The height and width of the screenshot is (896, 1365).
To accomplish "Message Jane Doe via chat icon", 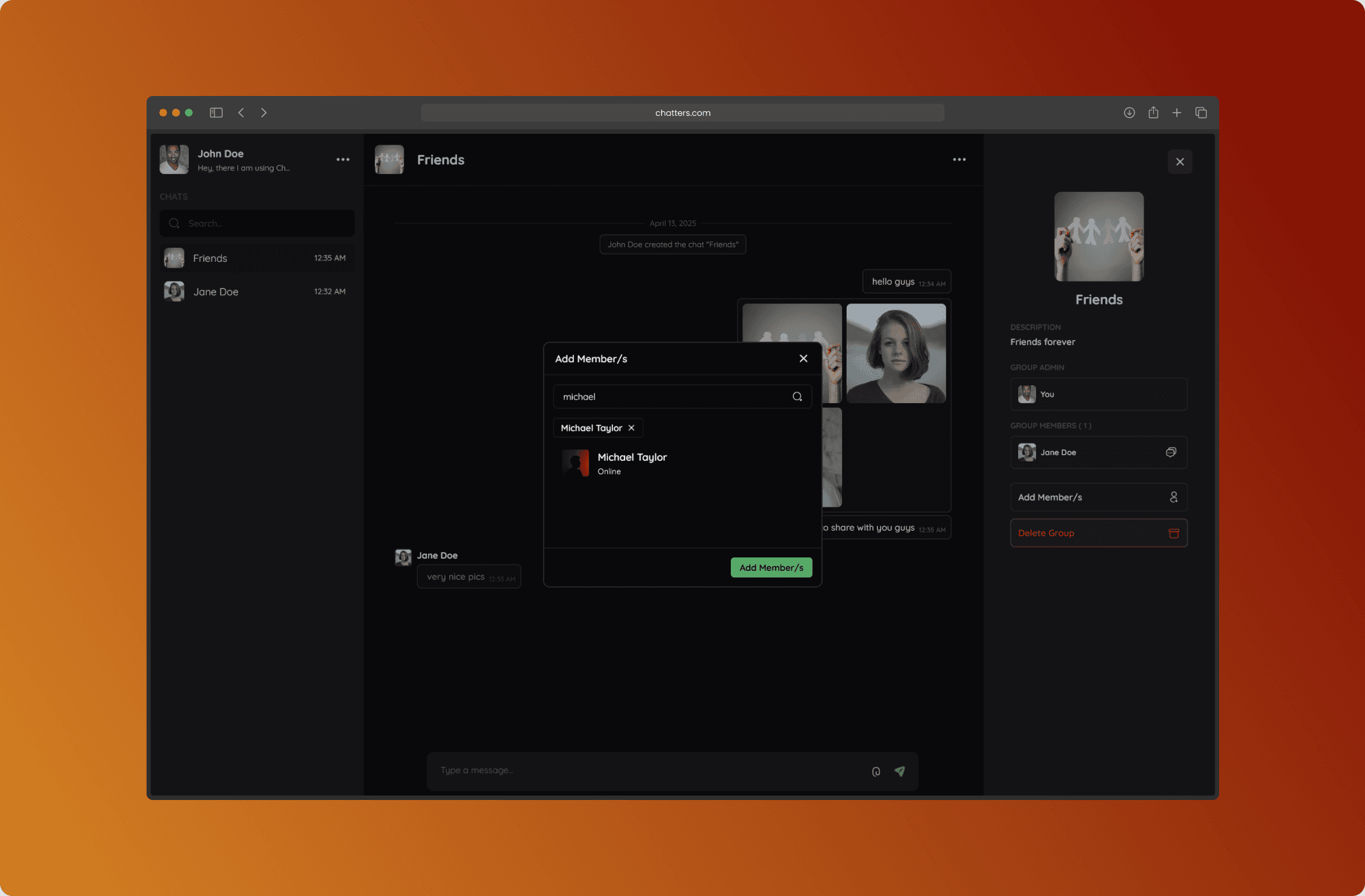I will (1171, 452).
